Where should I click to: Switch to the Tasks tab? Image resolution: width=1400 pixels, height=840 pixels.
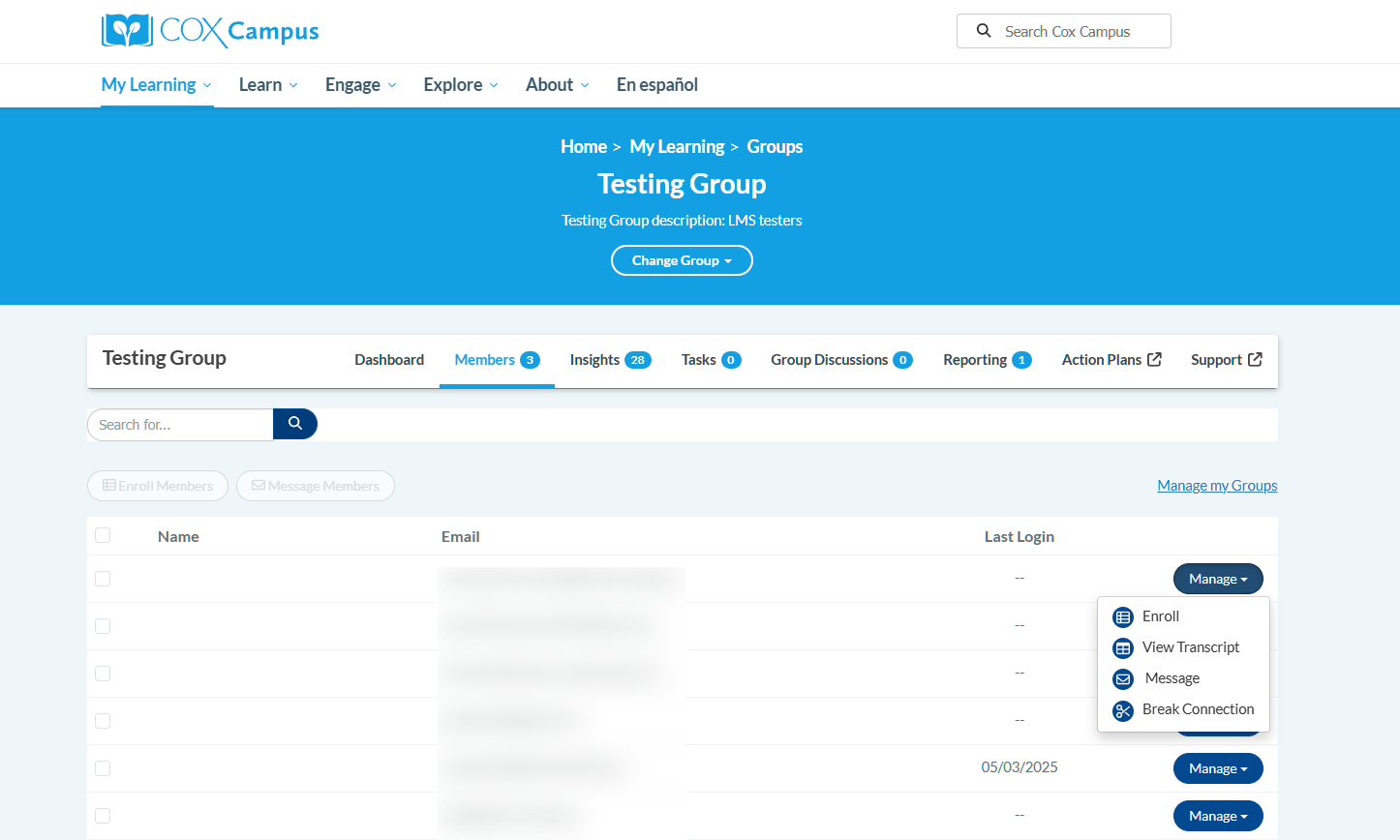pos(711,360)
